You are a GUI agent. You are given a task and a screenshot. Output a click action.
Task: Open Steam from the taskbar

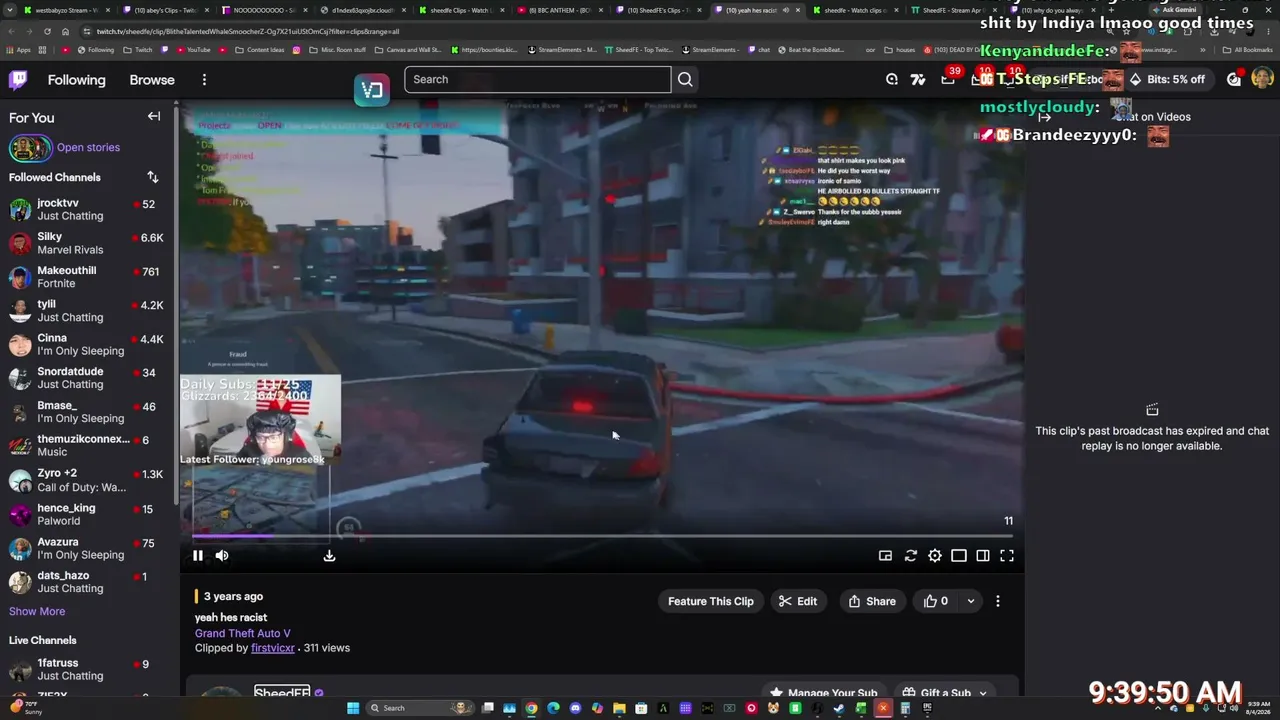839,708
